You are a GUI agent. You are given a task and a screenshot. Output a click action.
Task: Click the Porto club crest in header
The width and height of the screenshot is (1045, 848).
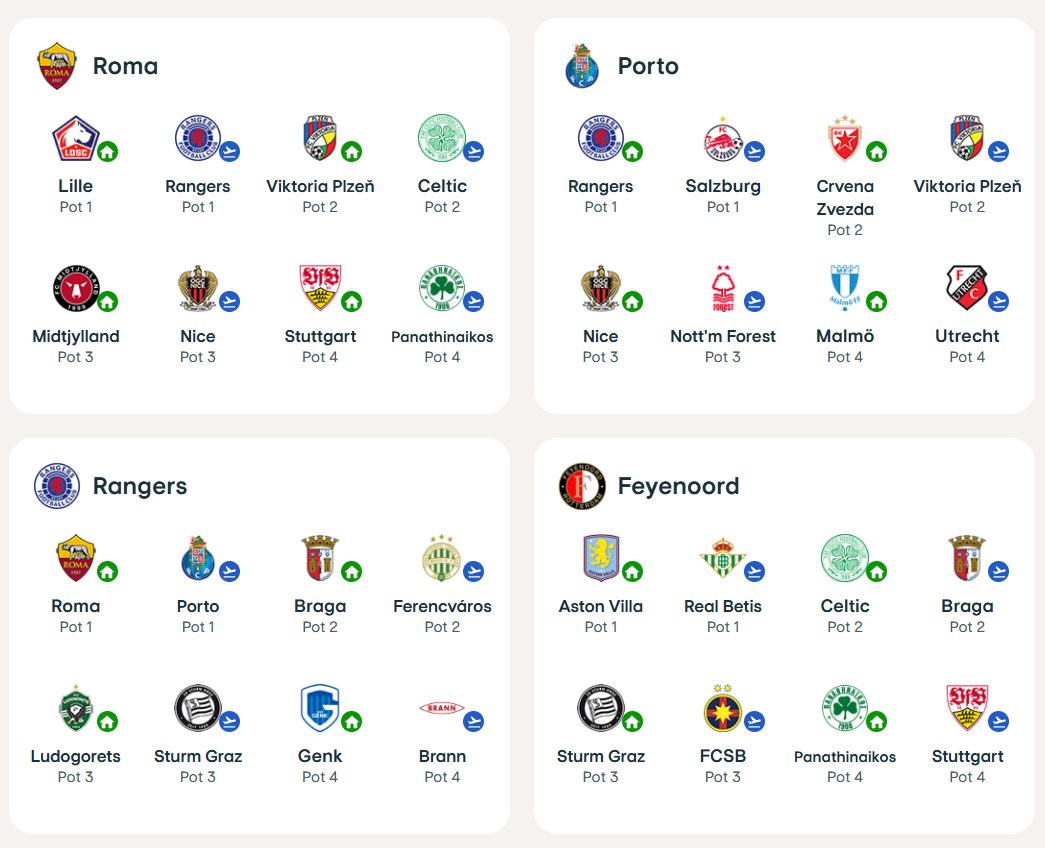[582, 66]
